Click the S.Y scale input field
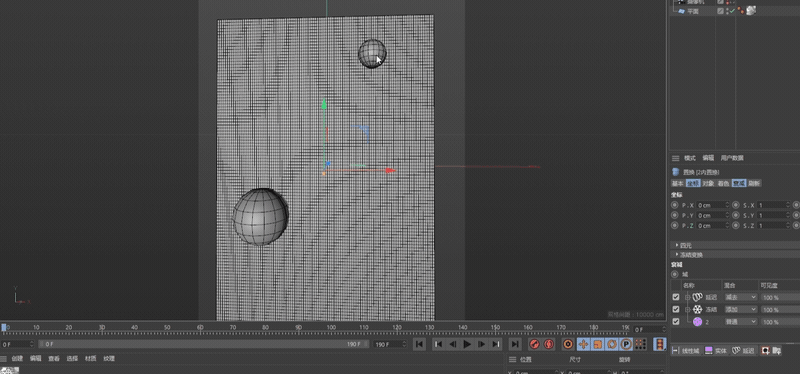The width and height of the screenshot is (800, 374). point(774,215)
